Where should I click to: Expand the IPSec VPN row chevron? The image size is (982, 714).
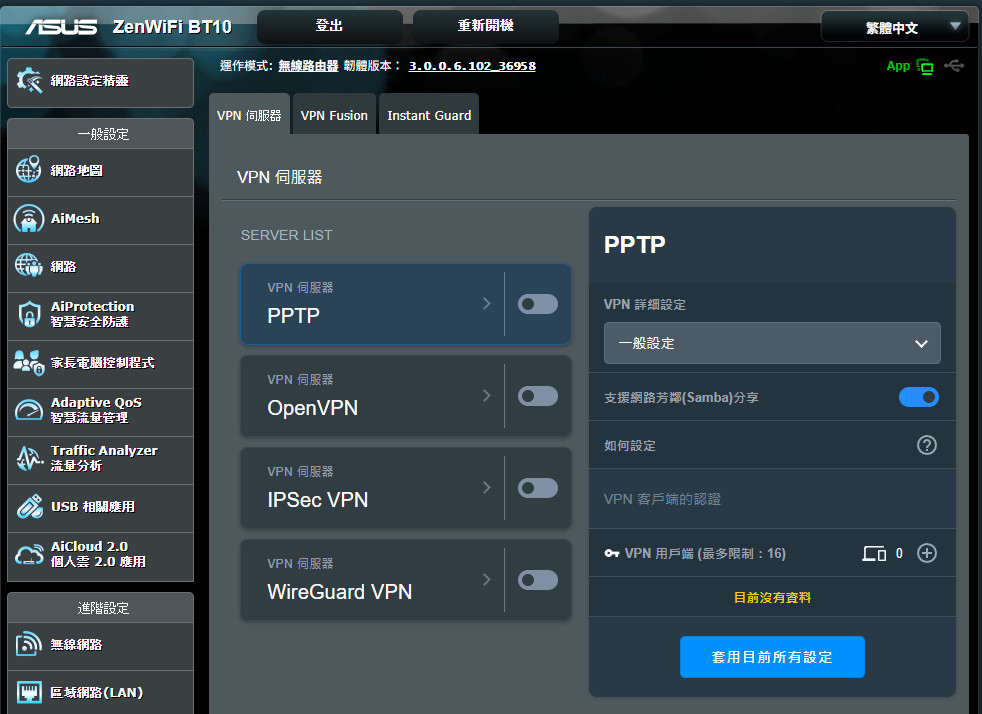(487, 488)
